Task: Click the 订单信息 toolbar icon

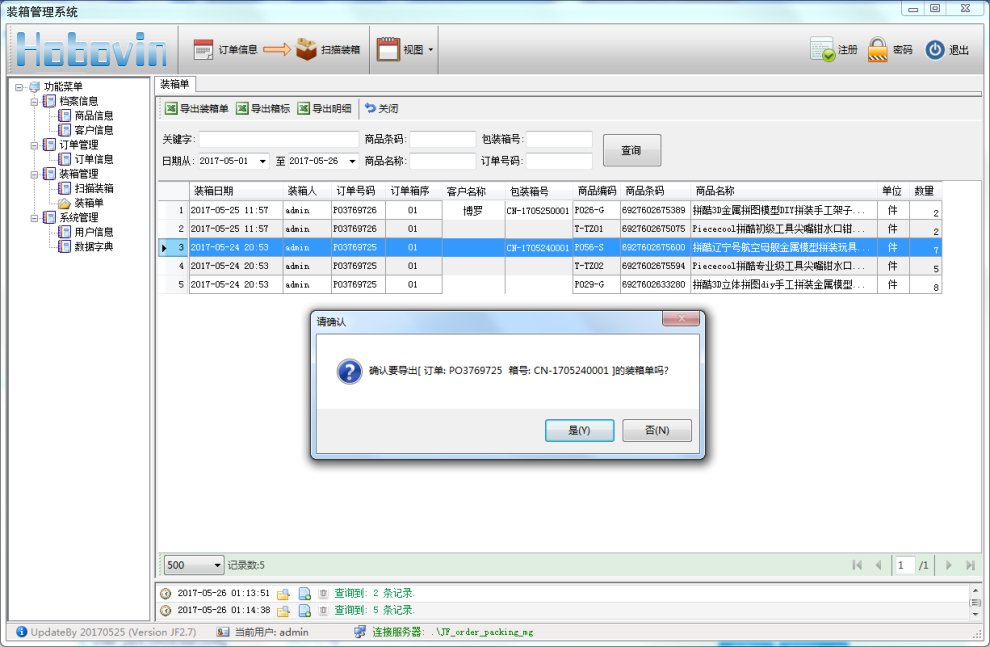Action: click(x=203, y=50)
